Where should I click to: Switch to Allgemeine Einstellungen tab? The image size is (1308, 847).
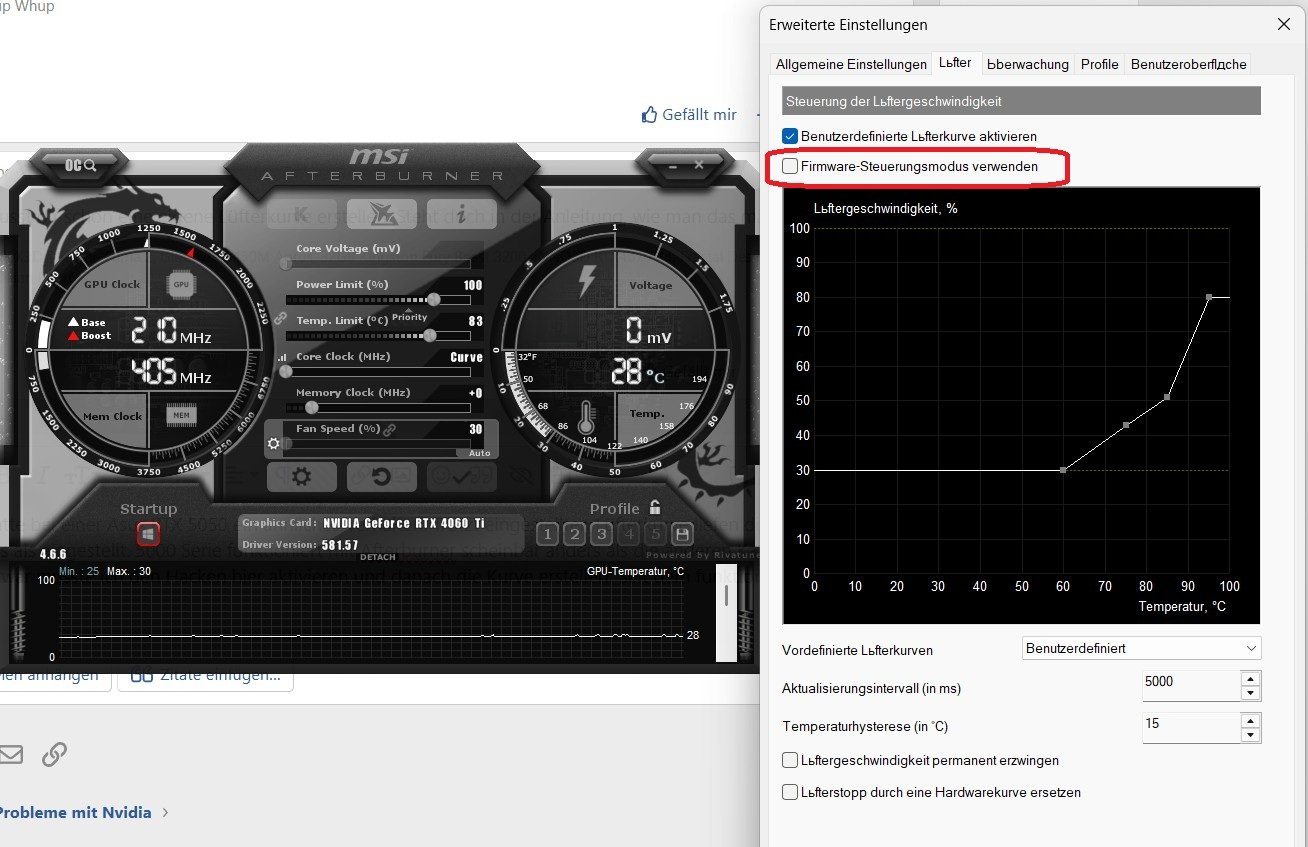coord(851,64)
